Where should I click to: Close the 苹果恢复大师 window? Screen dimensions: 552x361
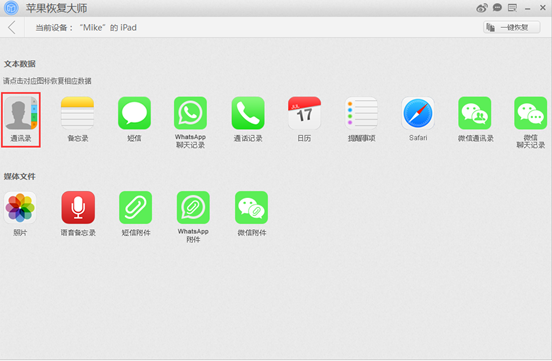point(542,8)
